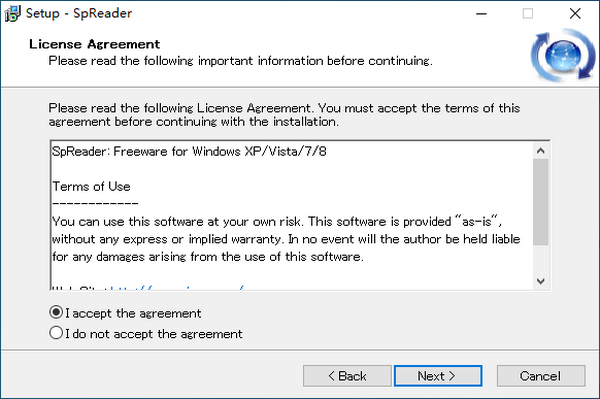Click the "Setup - SpReader" title bar text
This screenshot has height=399, width=600.
coord(79,13)
